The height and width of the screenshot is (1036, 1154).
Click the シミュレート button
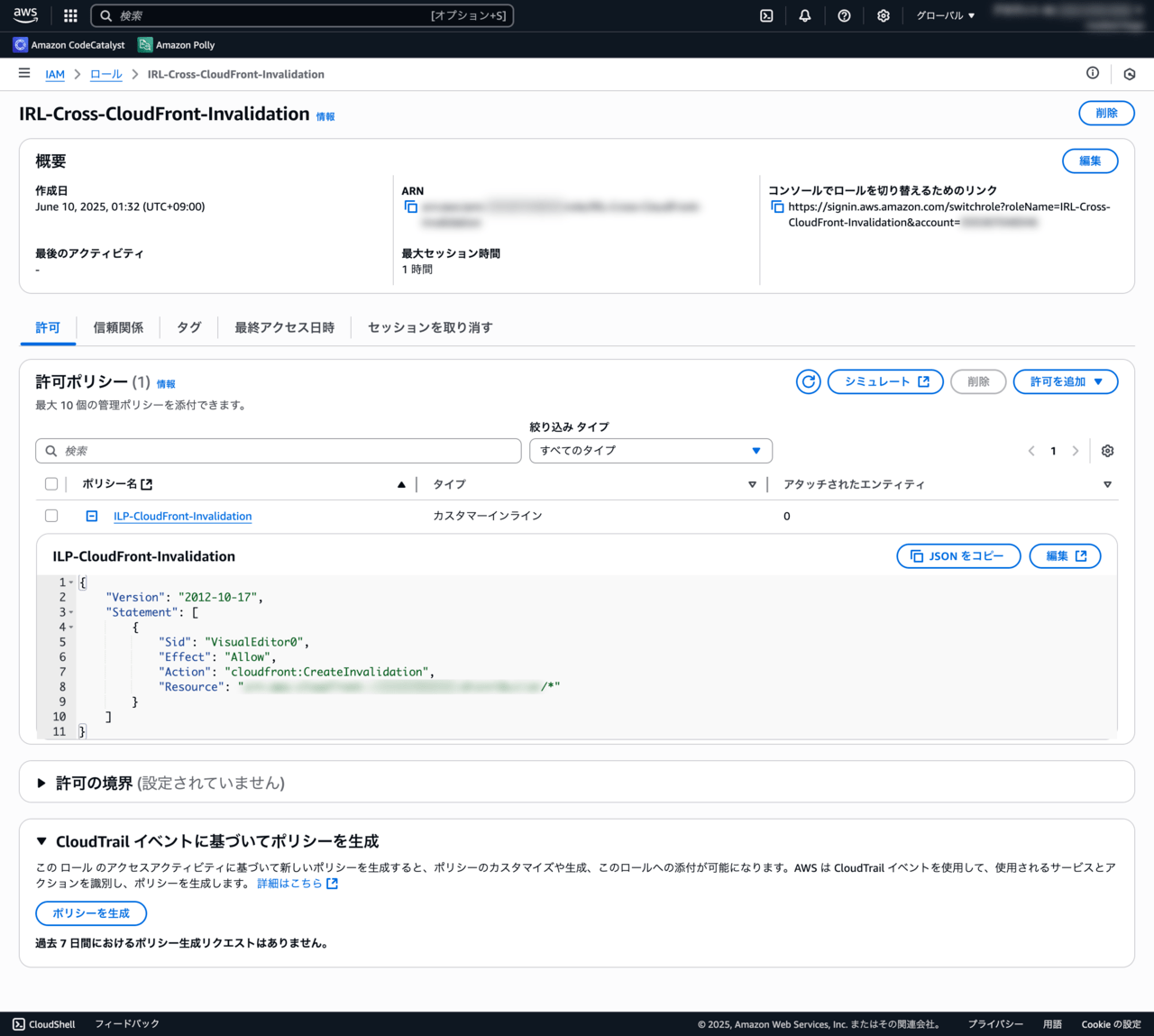coord(885,381)
